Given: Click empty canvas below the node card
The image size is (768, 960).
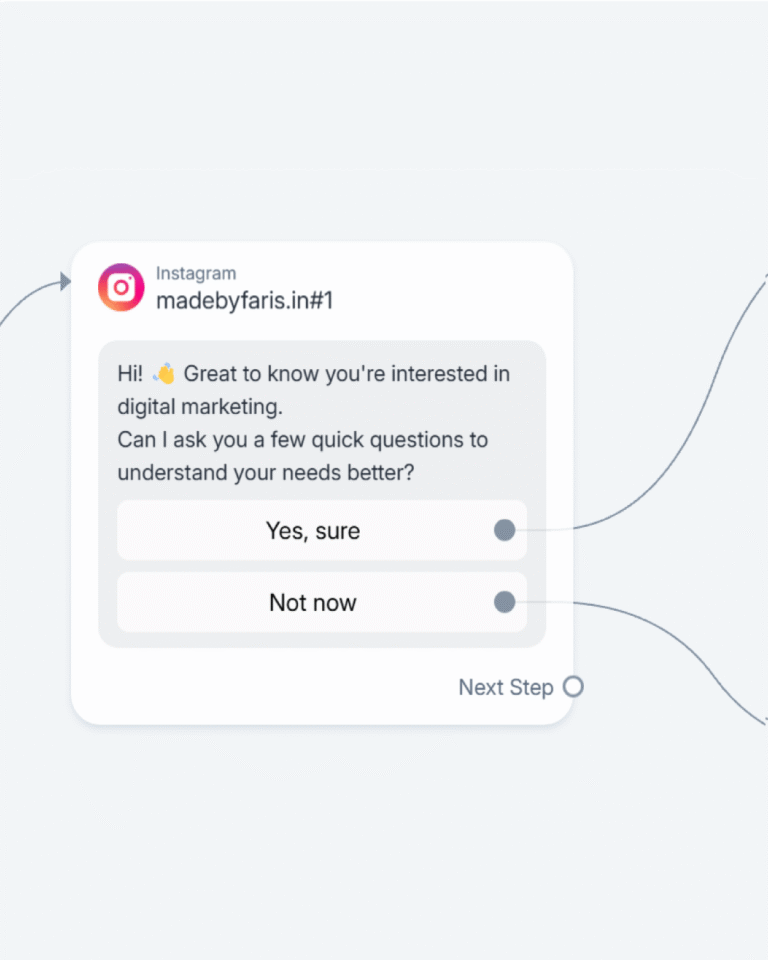Looking at the screenshot, I should tap(320, 840).
